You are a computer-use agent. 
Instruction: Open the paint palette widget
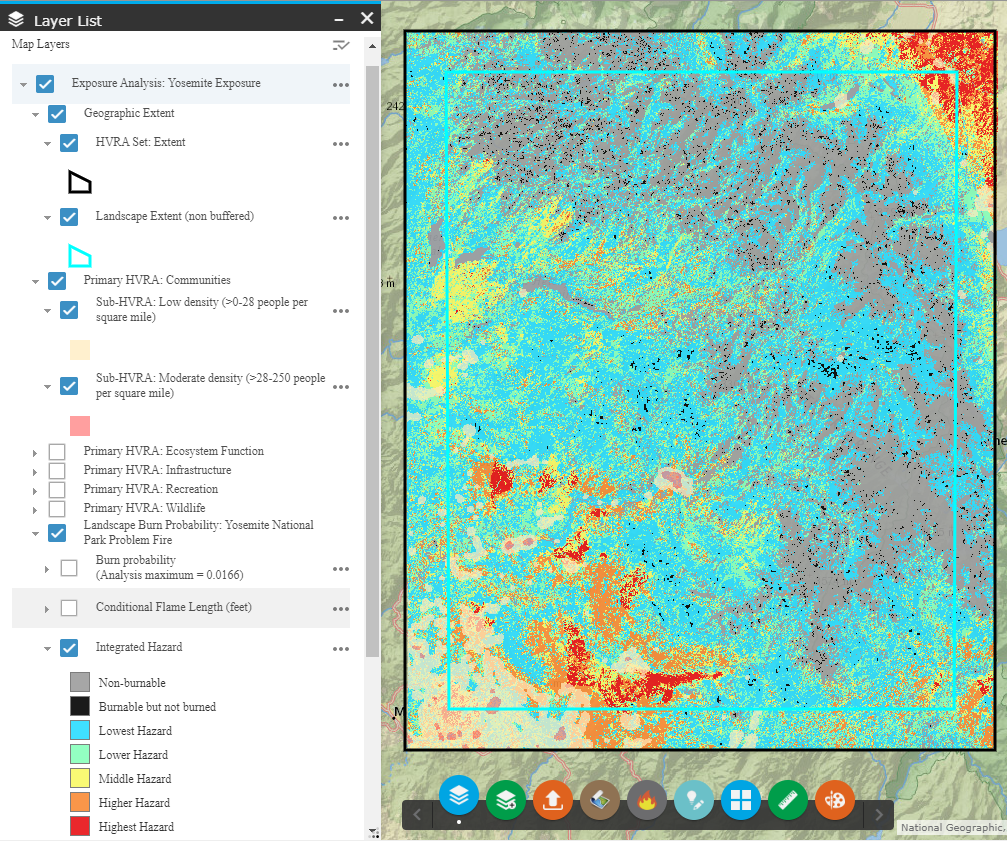coord(835,799)
